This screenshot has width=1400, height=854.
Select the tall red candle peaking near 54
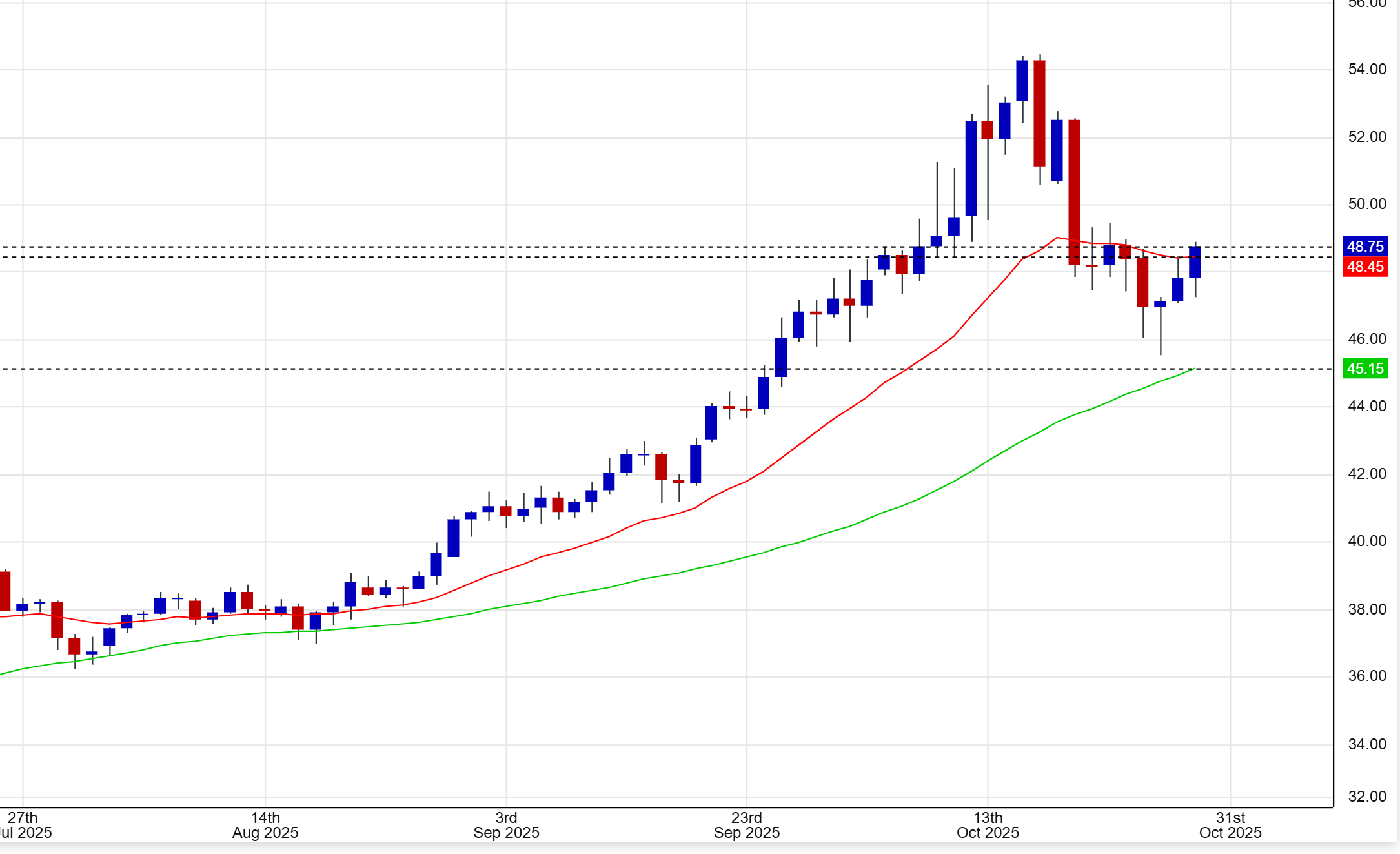pos(1039,113)
